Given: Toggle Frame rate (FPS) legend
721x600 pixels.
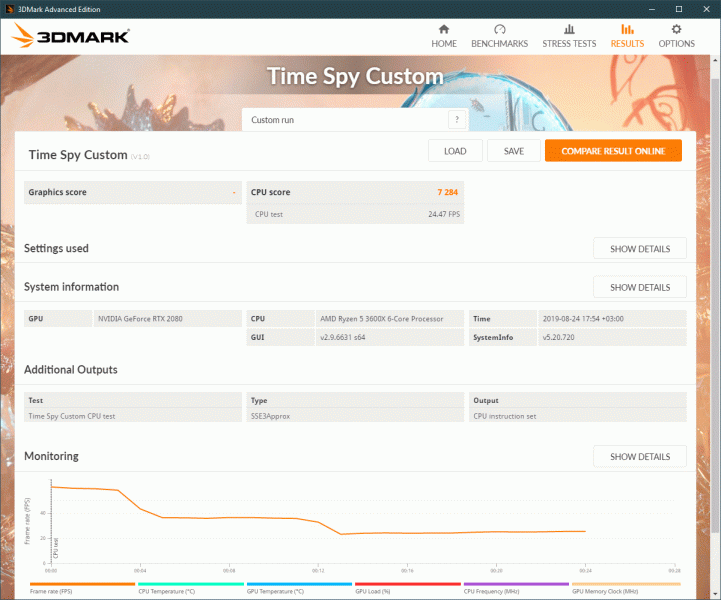Looking at the screenshot, I should (82, 588).
